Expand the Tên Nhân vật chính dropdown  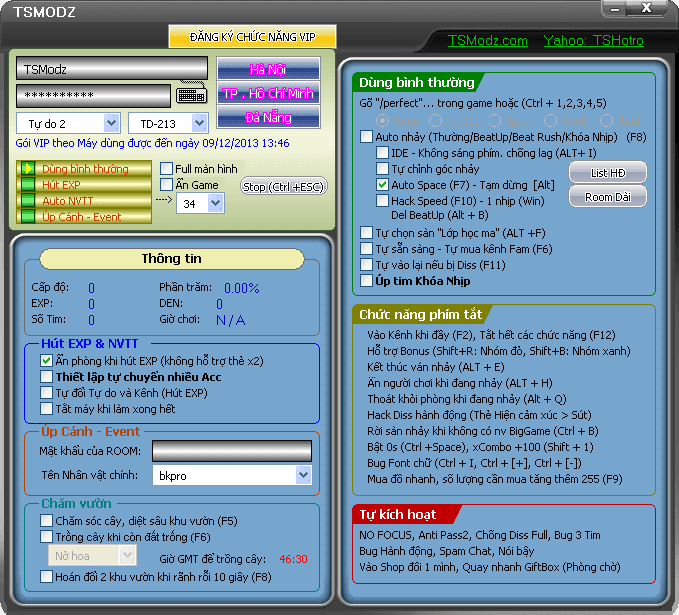303,476
